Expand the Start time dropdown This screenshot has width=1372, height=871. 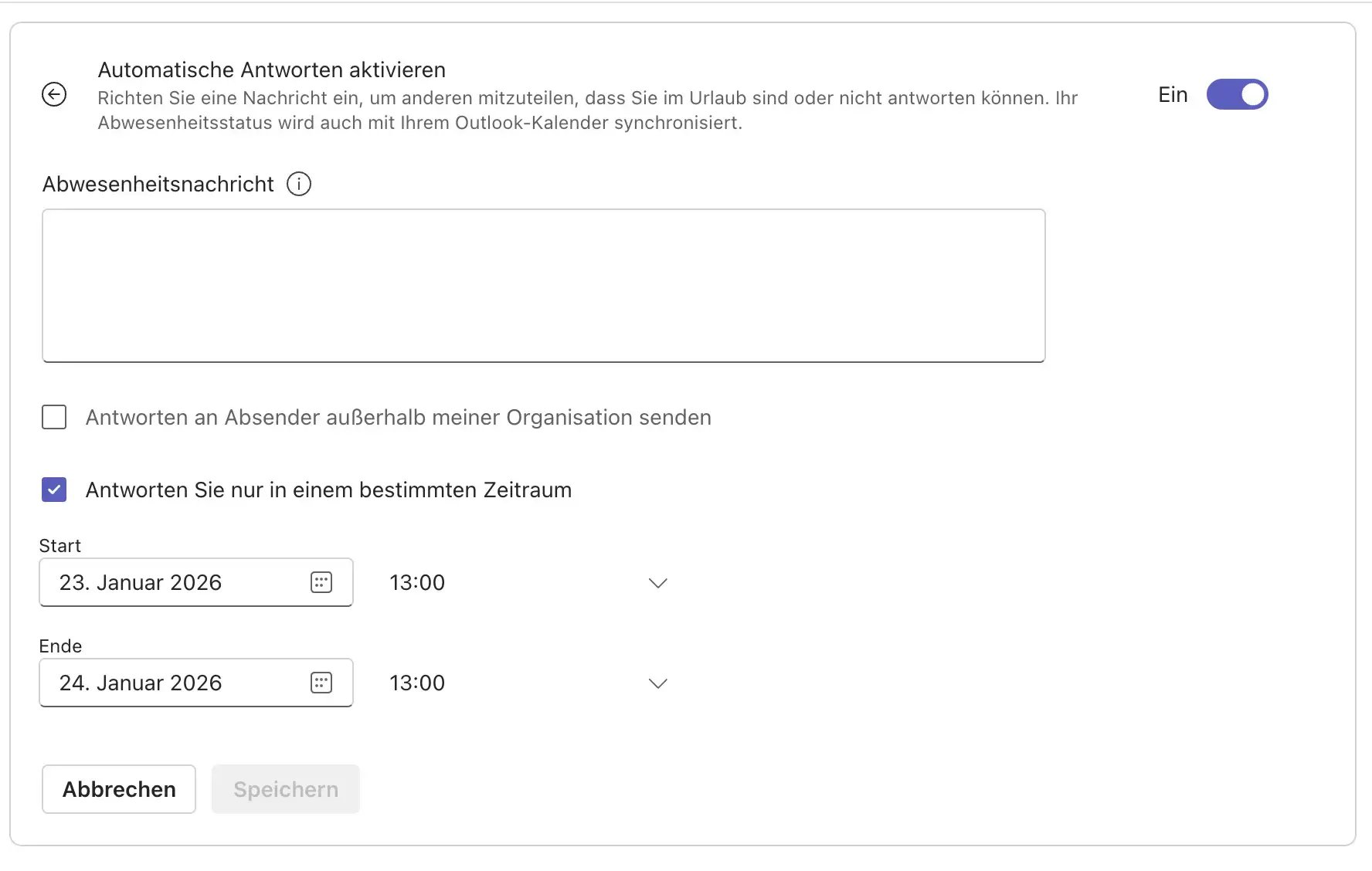(x=658, y=583)
